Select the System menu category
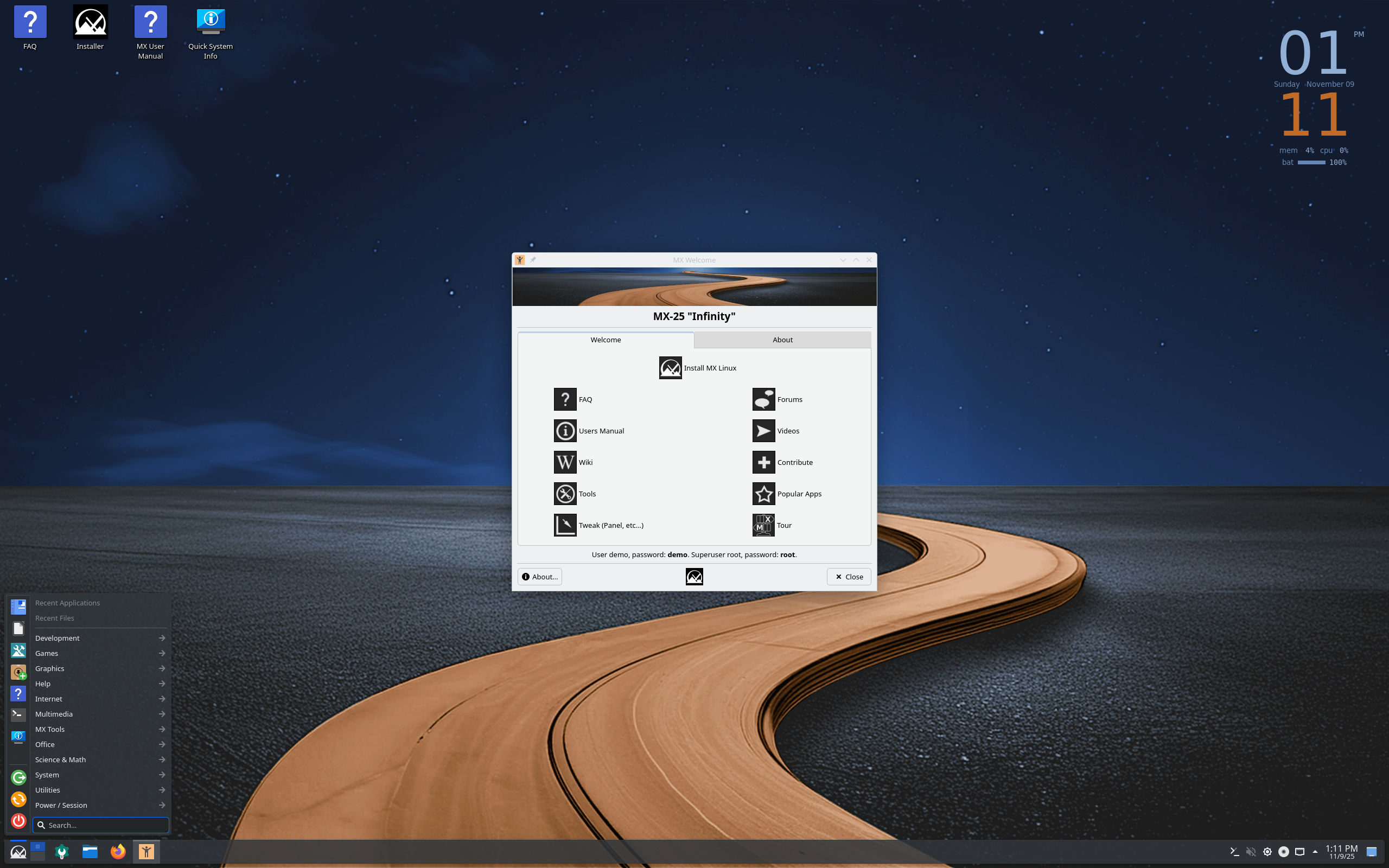Image resolution: width=1389 pixels, height=868 pixels. coord(100,775)
